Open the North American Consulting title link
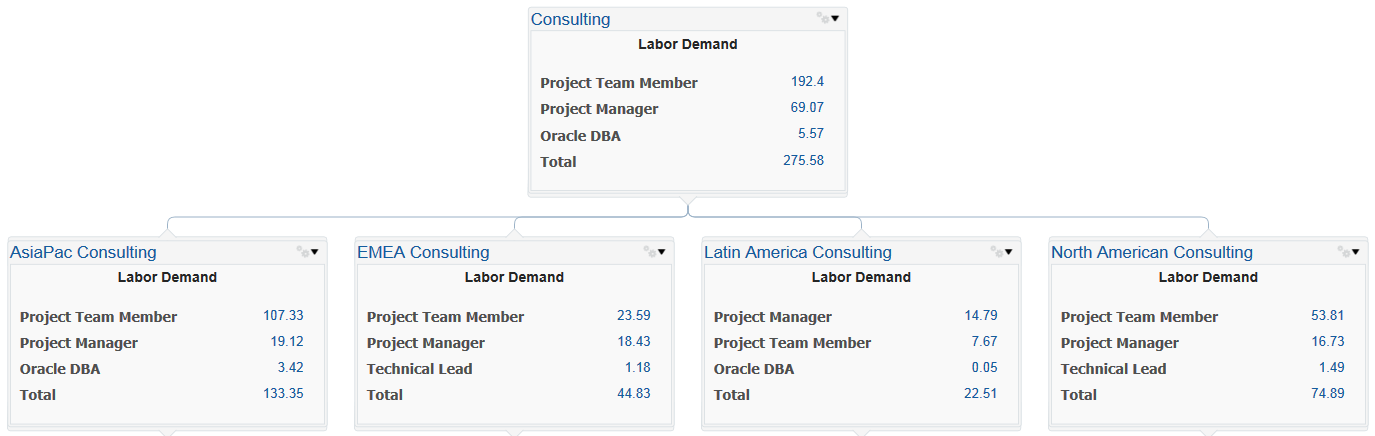Viewport: 1375px width, 436px height. click(1151, 253)
